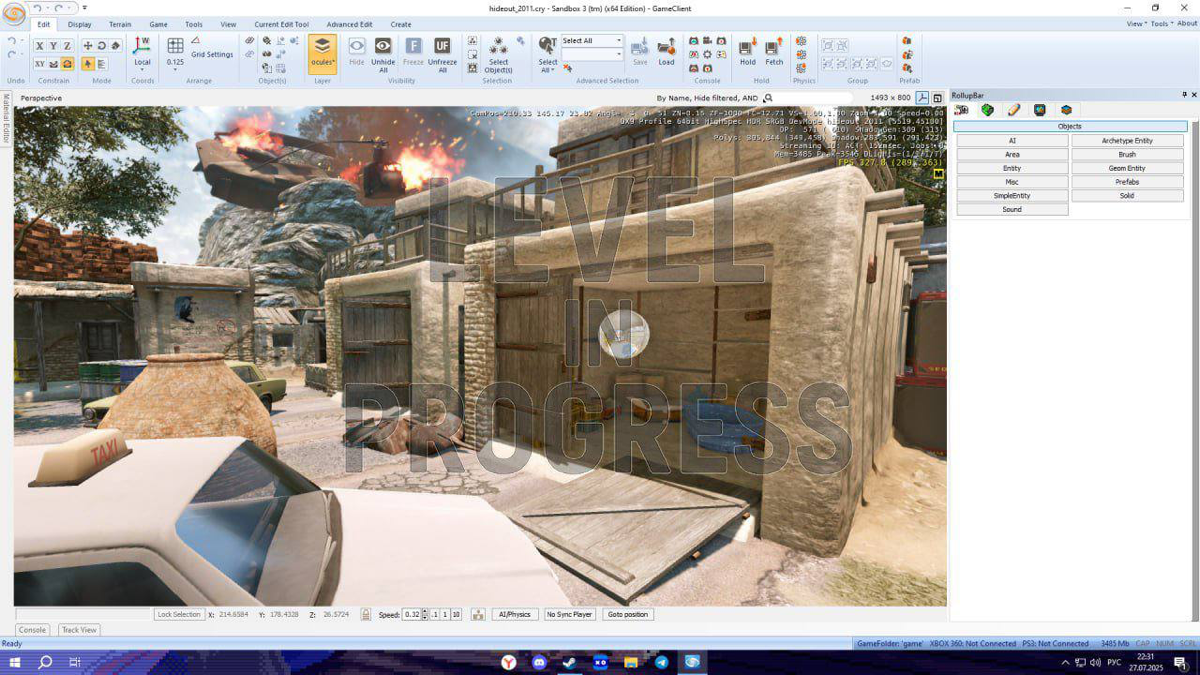Select the Move tool in Mode group

click(x=88, y=46)
